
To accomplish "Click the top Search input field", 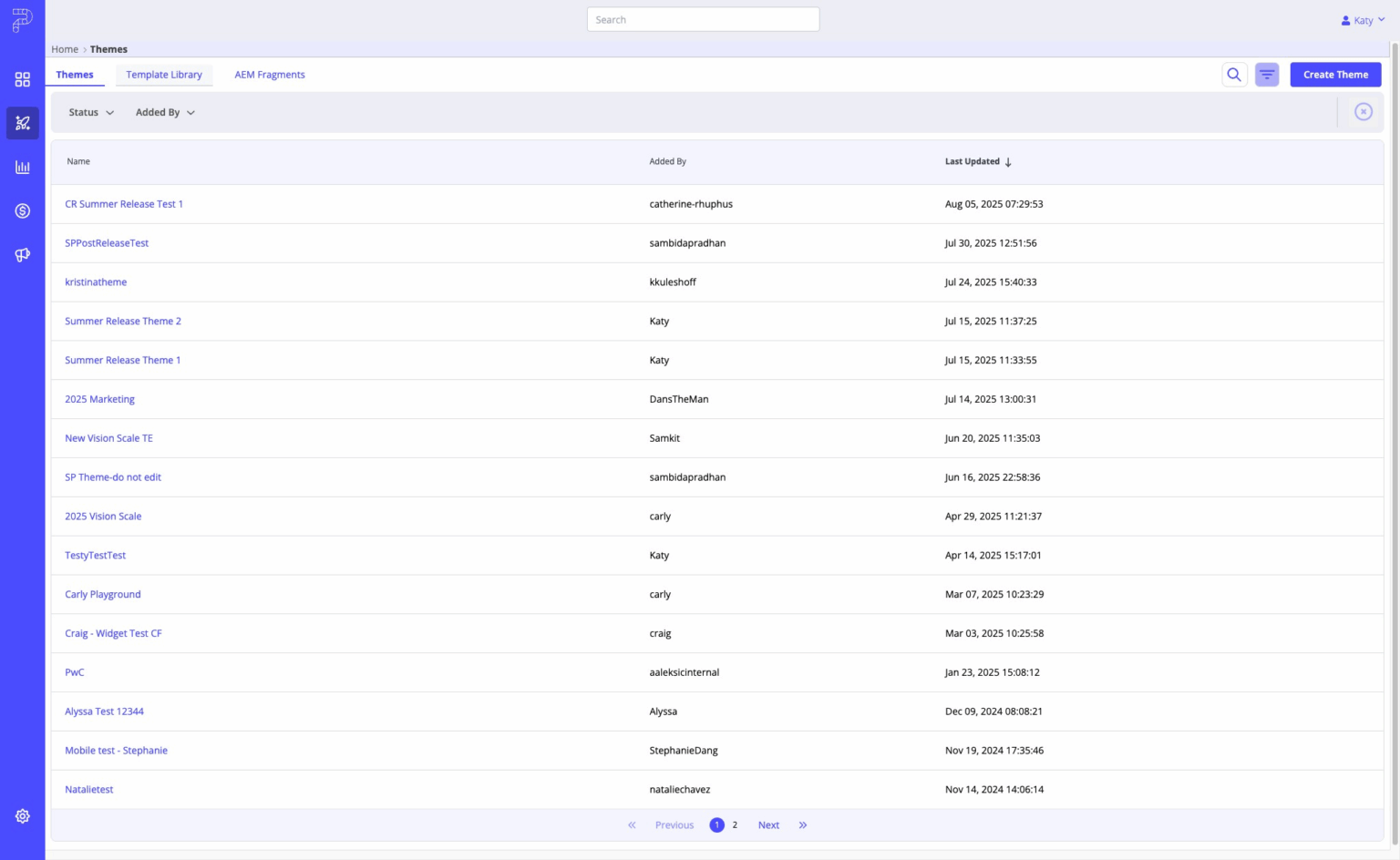I will [x=703, y=19].
